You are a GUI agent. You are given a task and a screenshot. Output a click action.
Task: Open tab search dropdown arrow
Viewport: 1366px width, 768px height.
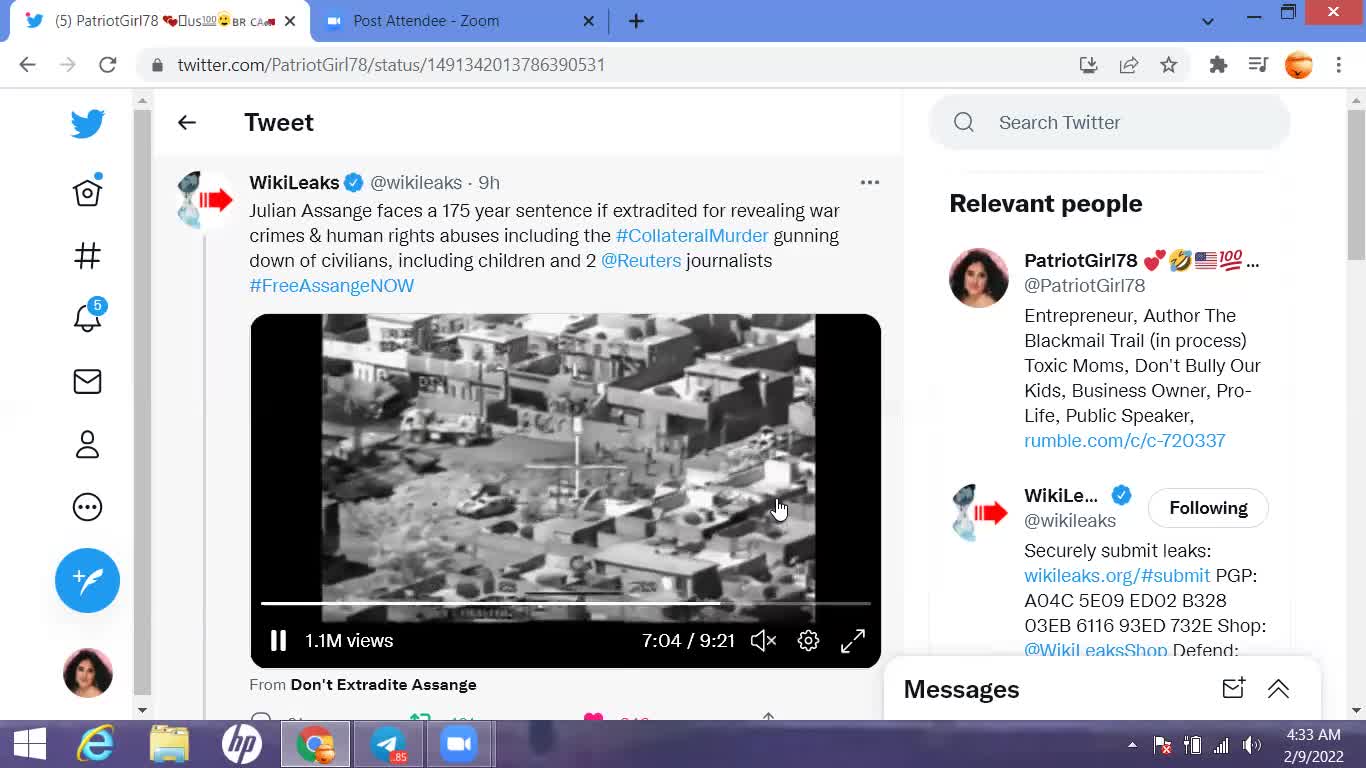click(x=1207, y=21)
